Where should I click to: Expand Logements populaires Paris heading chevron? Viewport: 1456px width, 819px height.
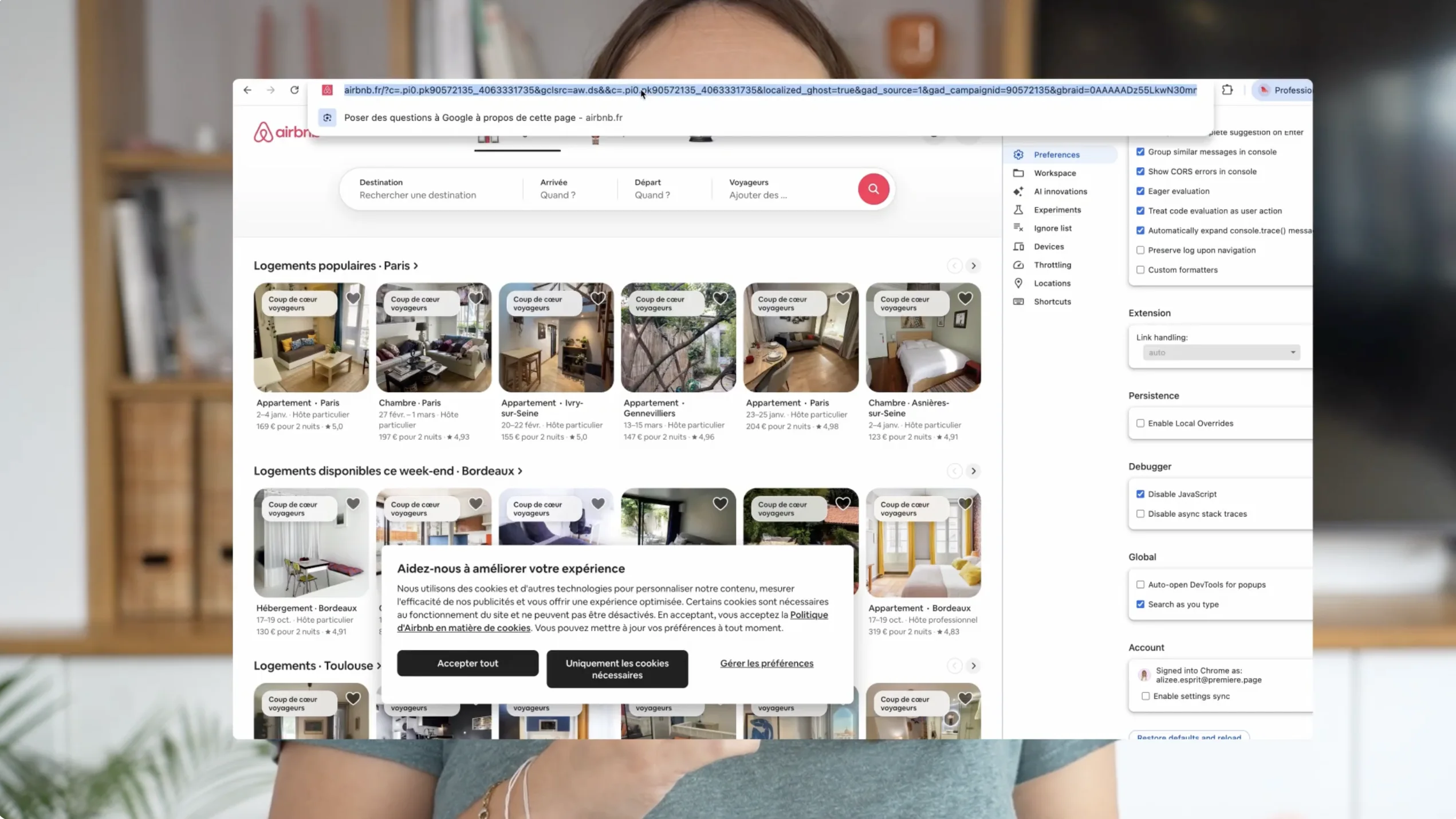click(416, 266)
